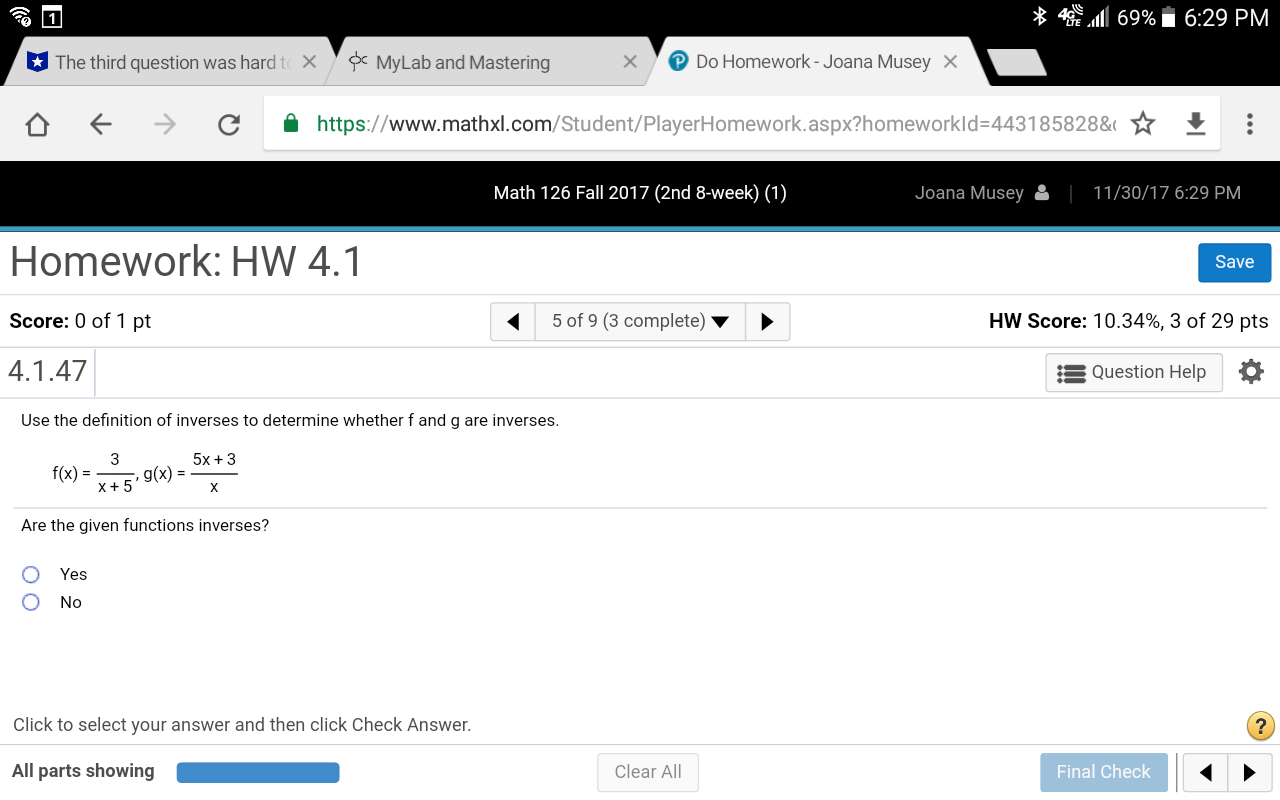Select the Yes radio button
1280x800 pixels.
tap(31, 574)
